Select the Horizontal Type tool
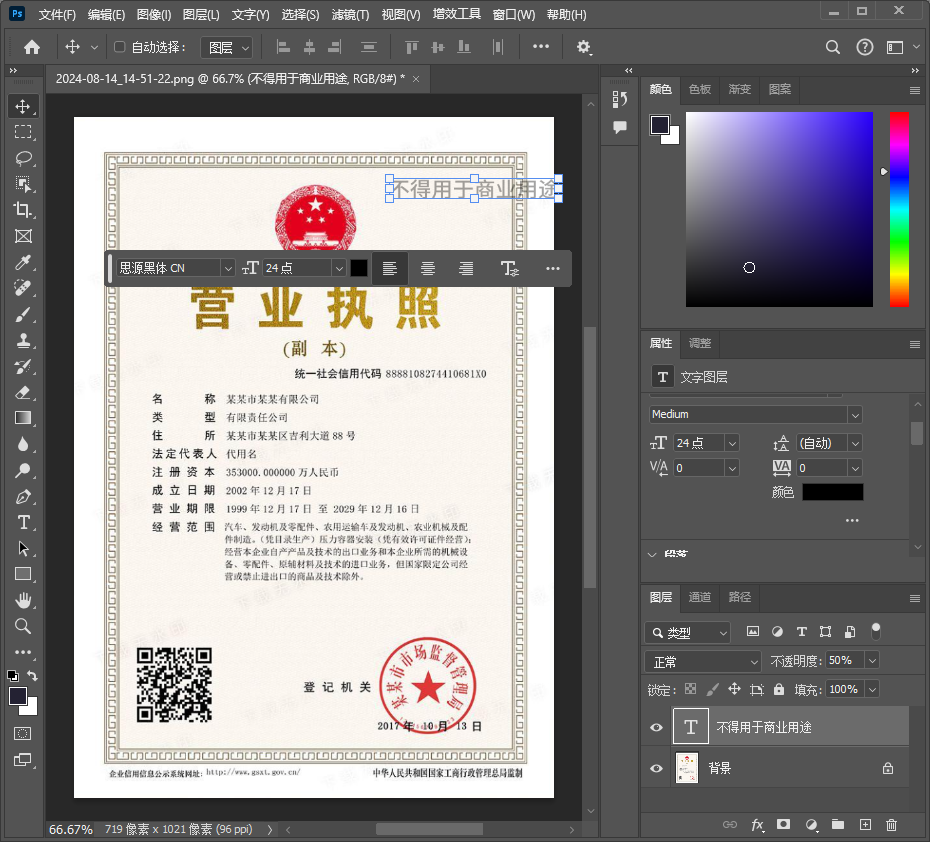This screenshot has height=842, width=930. 25,522
